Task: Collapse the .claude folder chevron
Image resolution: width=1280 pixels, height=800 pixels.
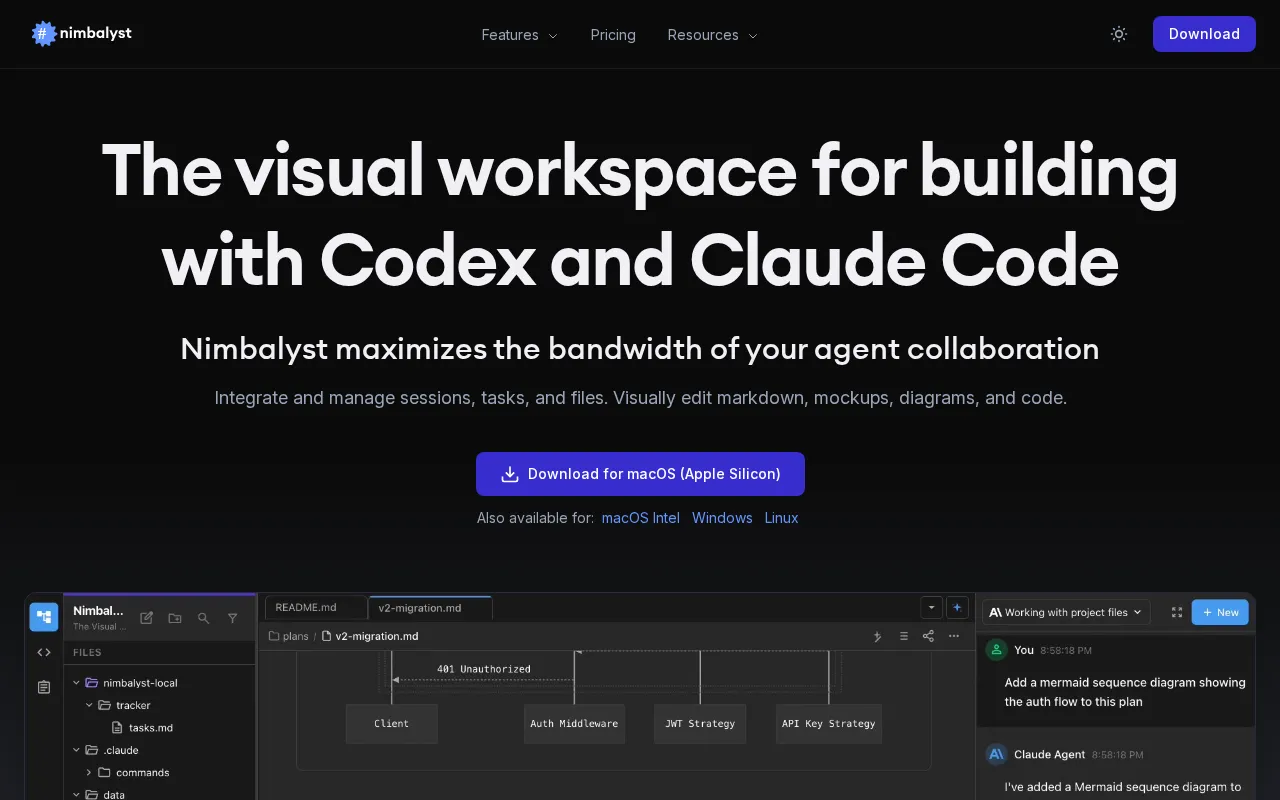Action: tap(77, 750)
